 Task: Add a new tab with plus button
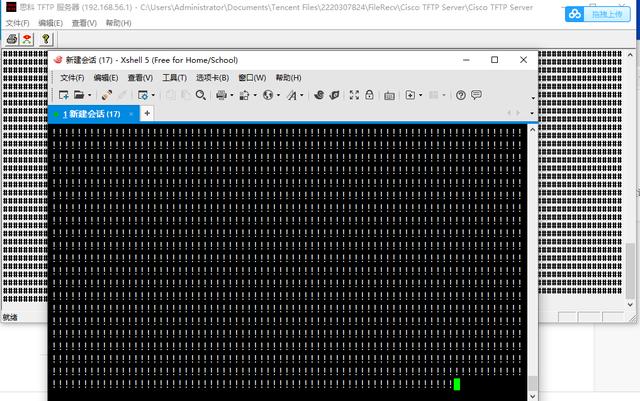tap(147, 114)
